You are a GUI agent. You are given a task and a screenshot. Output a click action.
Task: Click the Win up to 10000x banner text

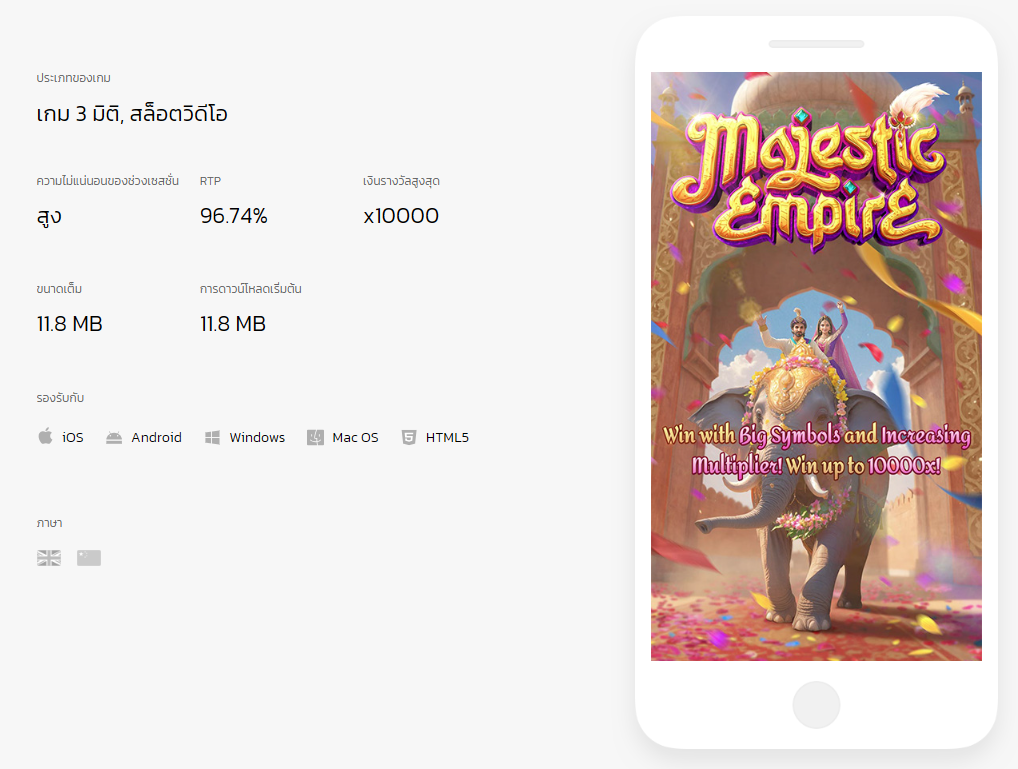pyautogui.click(x=816, y=451)
